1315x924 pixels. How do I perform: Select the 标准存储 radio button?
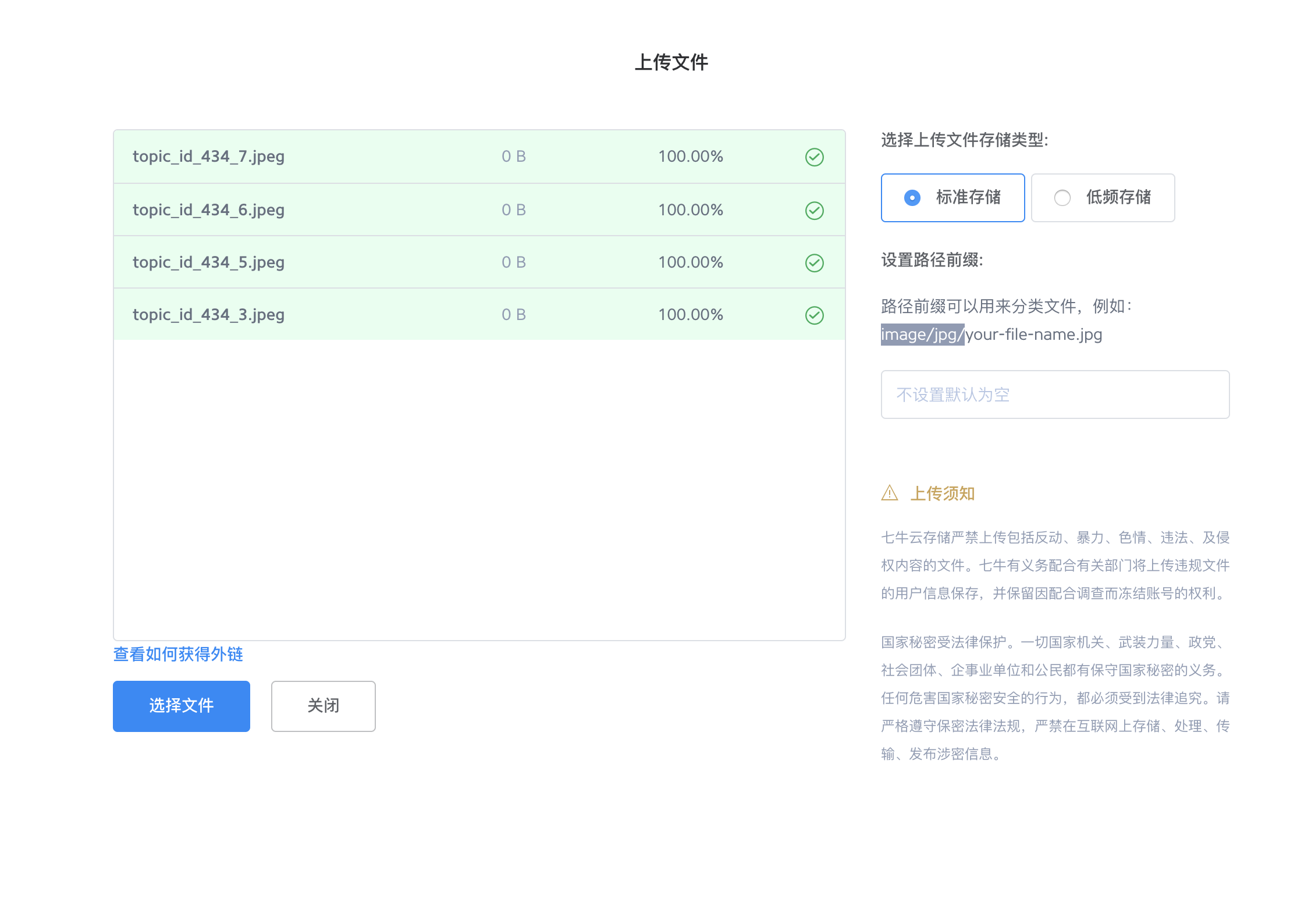tap(912, 198)
